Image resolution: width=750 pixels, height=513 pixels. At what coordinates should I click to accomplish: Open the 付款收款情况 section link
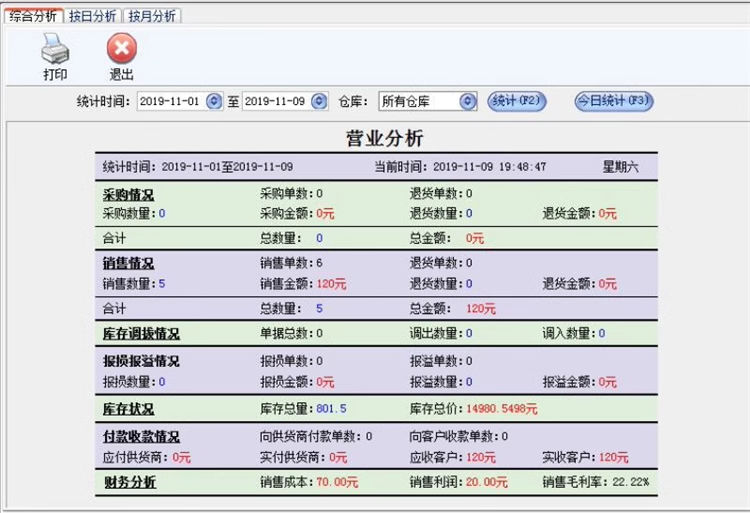click(x=141, y=436)
